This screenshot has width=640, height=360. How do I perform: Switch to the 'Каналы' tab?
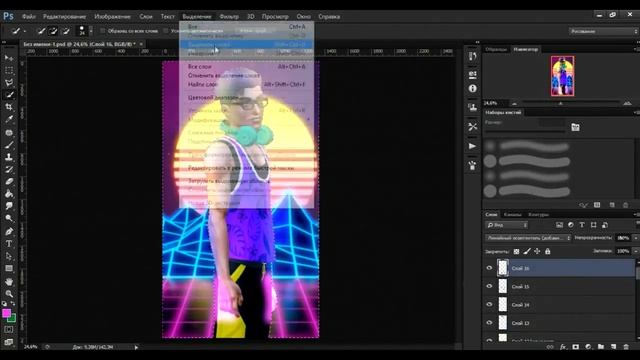[512, 214]
